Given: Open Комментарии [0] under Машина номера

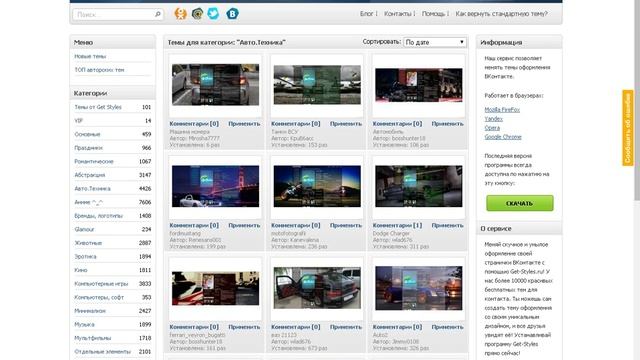Looking at the screenshot, I should 194,124.
